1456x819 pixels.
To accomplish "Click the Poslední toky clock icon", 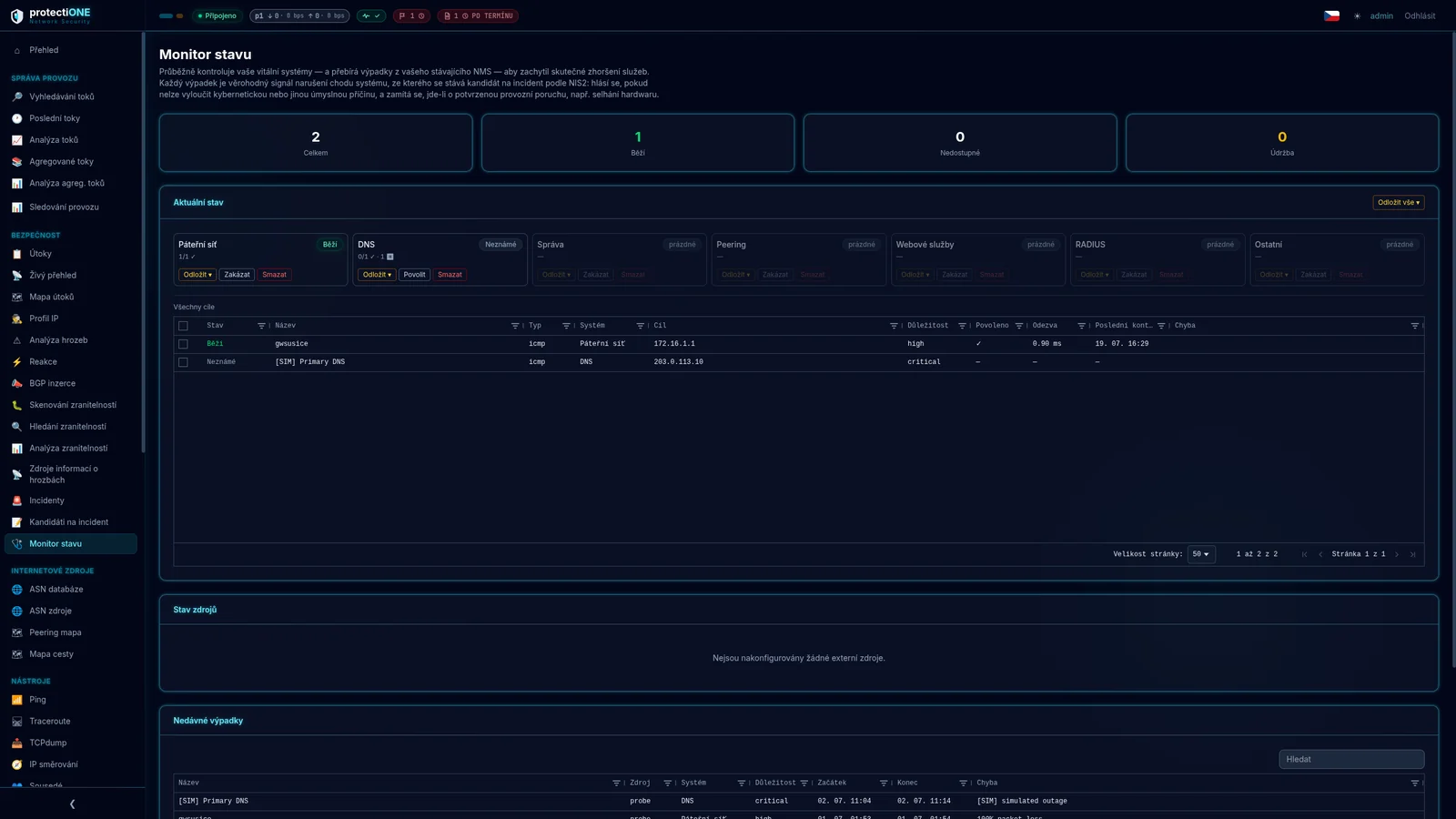I will coord(16,118).
